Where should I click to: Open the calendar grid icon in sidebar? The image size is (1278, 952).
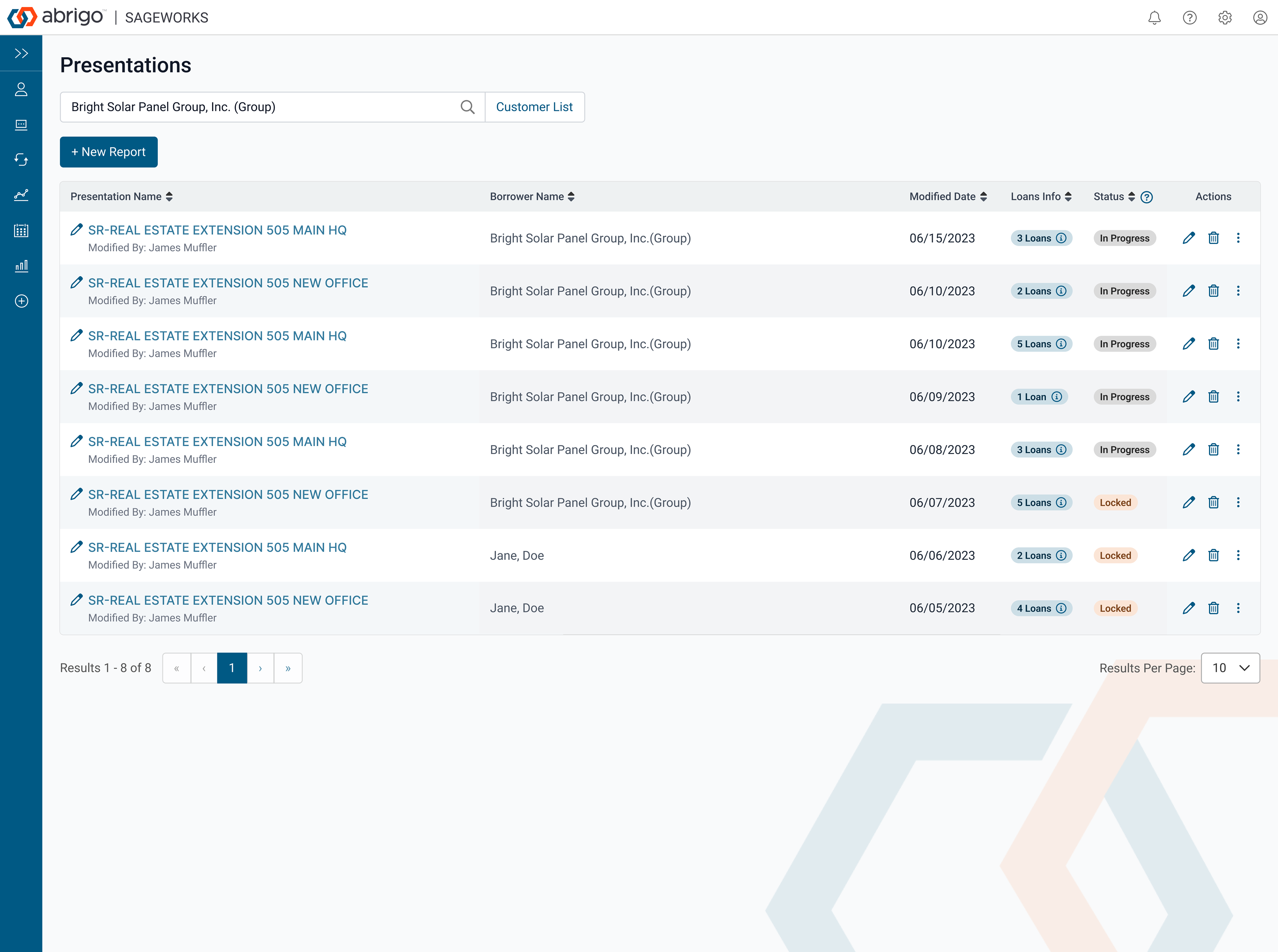click(21, 230)
